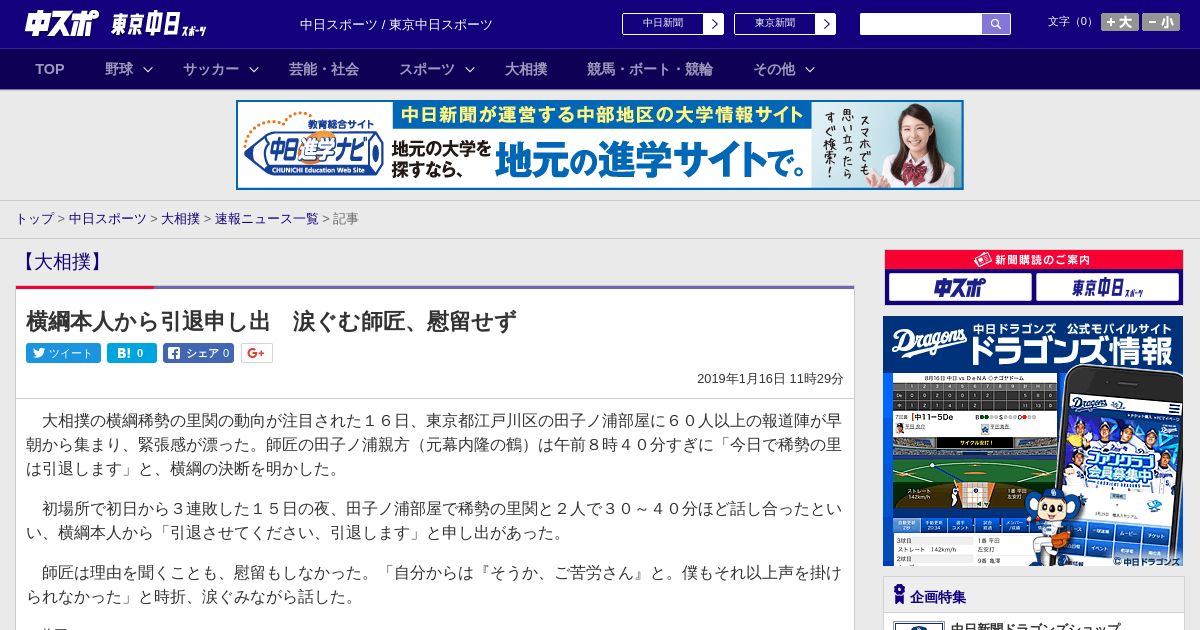Viewport: 1200px width, 630px height.
Task: Follow the 速報ニュース一覧 breadcrumb link
Action: [x=267, y=218]
